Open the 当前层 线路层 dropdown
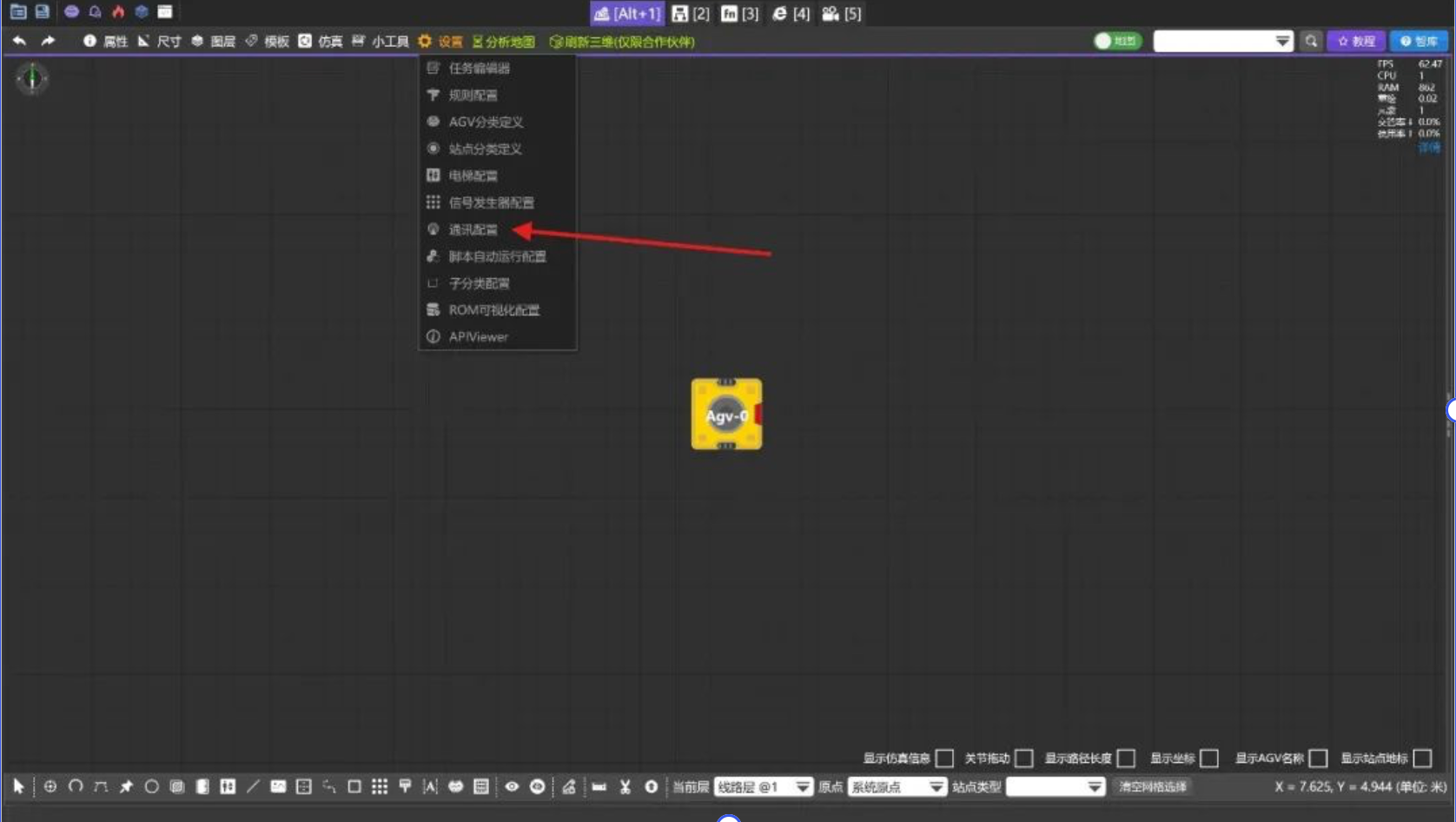Screen dimensions: 1456x822 click(x=764, y=786)
